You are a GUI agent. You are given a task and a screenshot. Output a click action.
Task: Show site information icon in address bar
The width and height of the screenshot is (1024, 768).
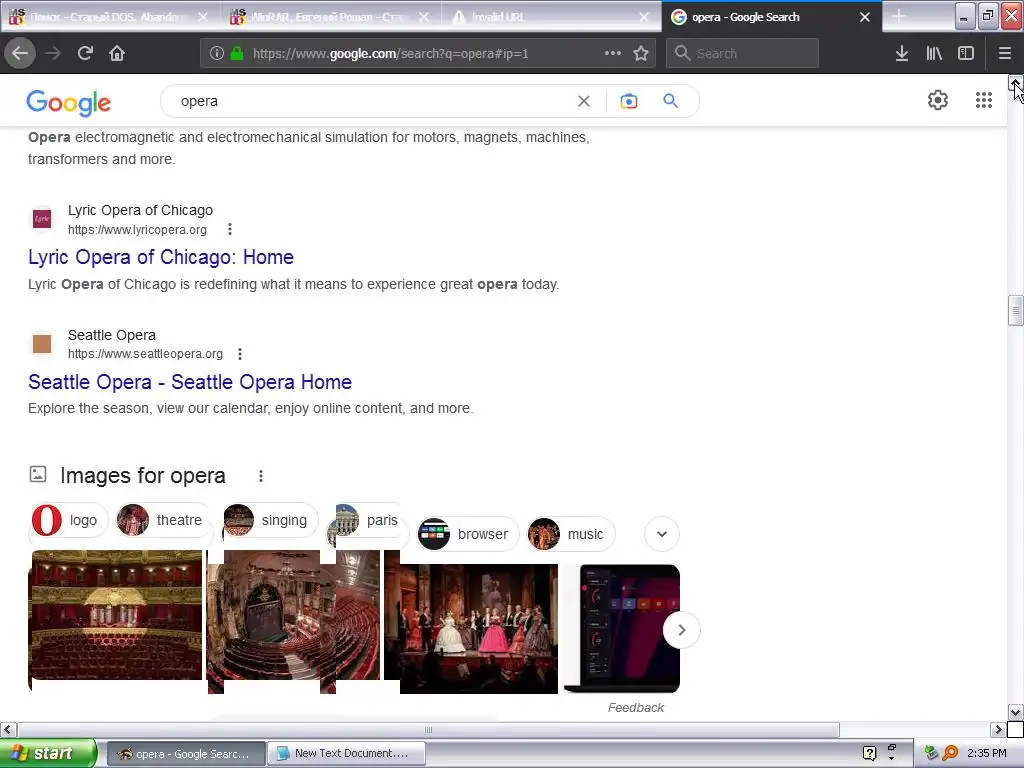(x=217, y=54)
